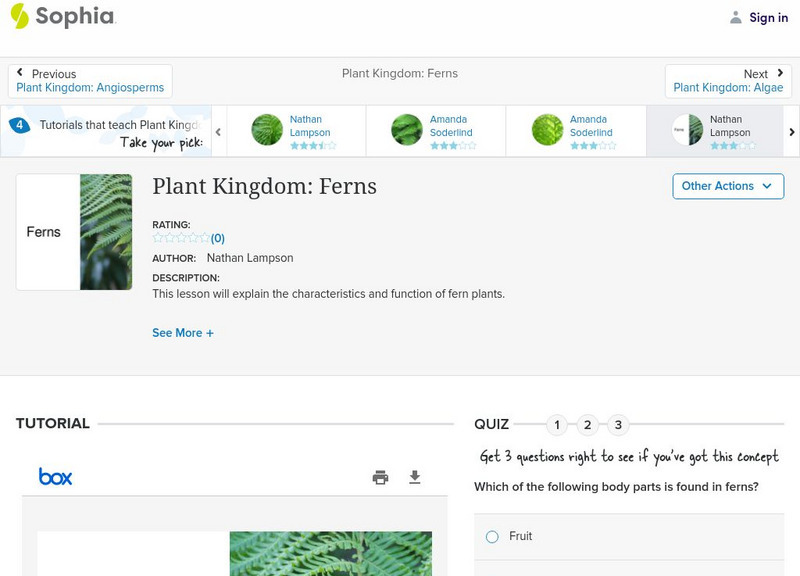
Task: Go to quiz question 1
Action: point(557,425)
